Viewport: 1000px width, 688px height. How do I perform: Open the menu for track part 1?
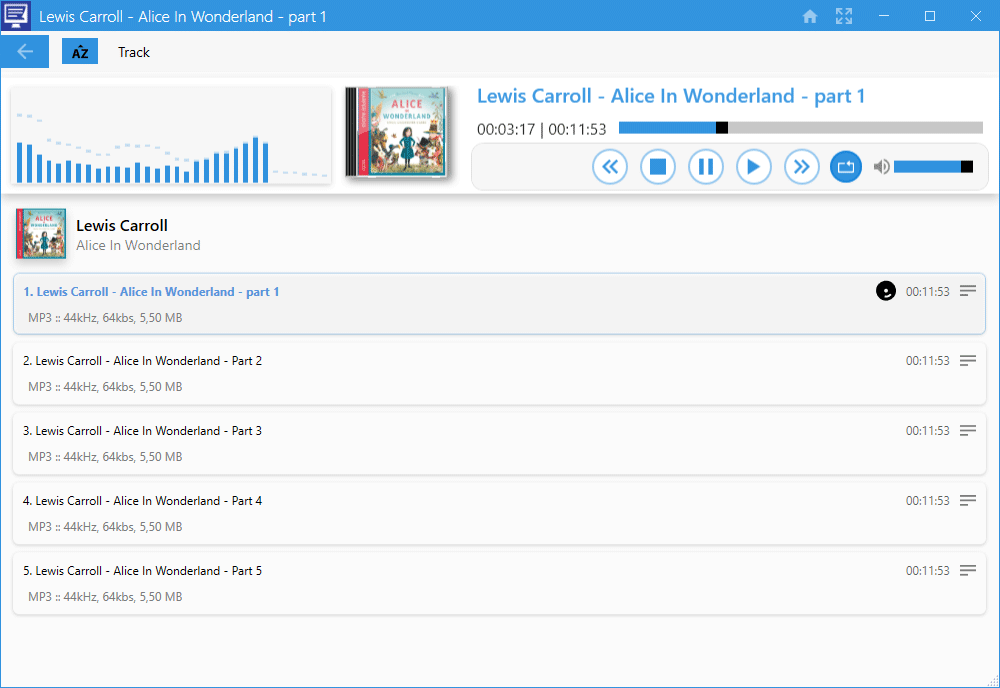[967, 291]
